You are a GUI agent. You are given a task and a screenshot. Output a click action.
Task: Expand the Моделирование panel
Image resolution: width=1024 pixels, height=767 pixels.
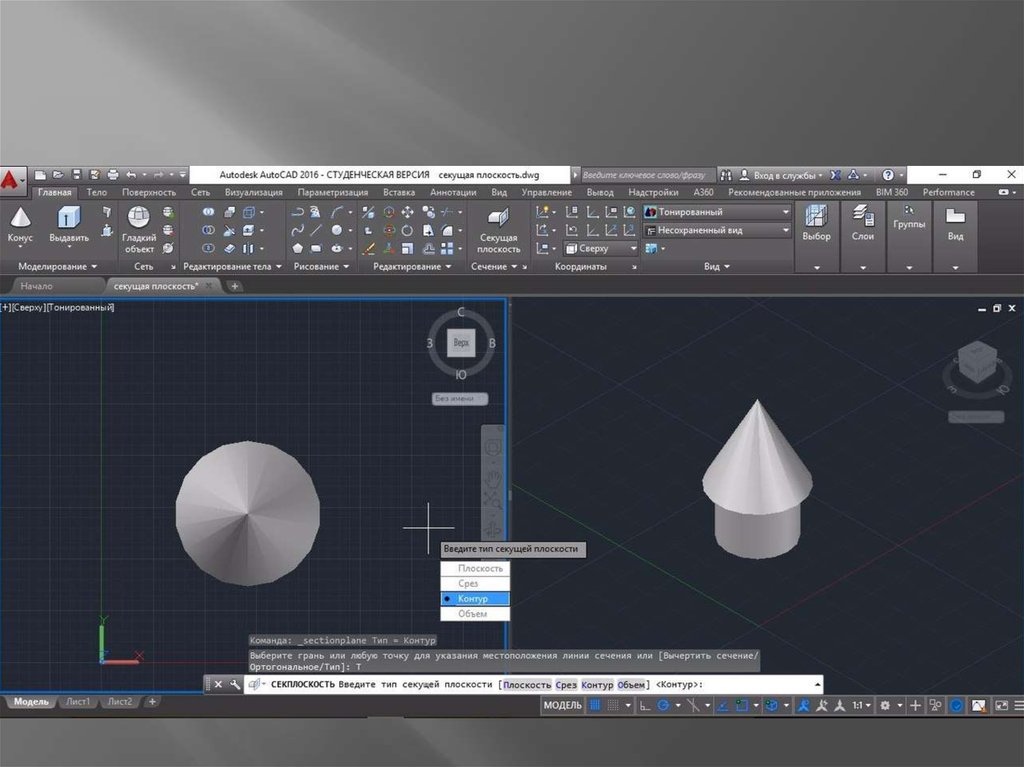[x=58, y=267]
